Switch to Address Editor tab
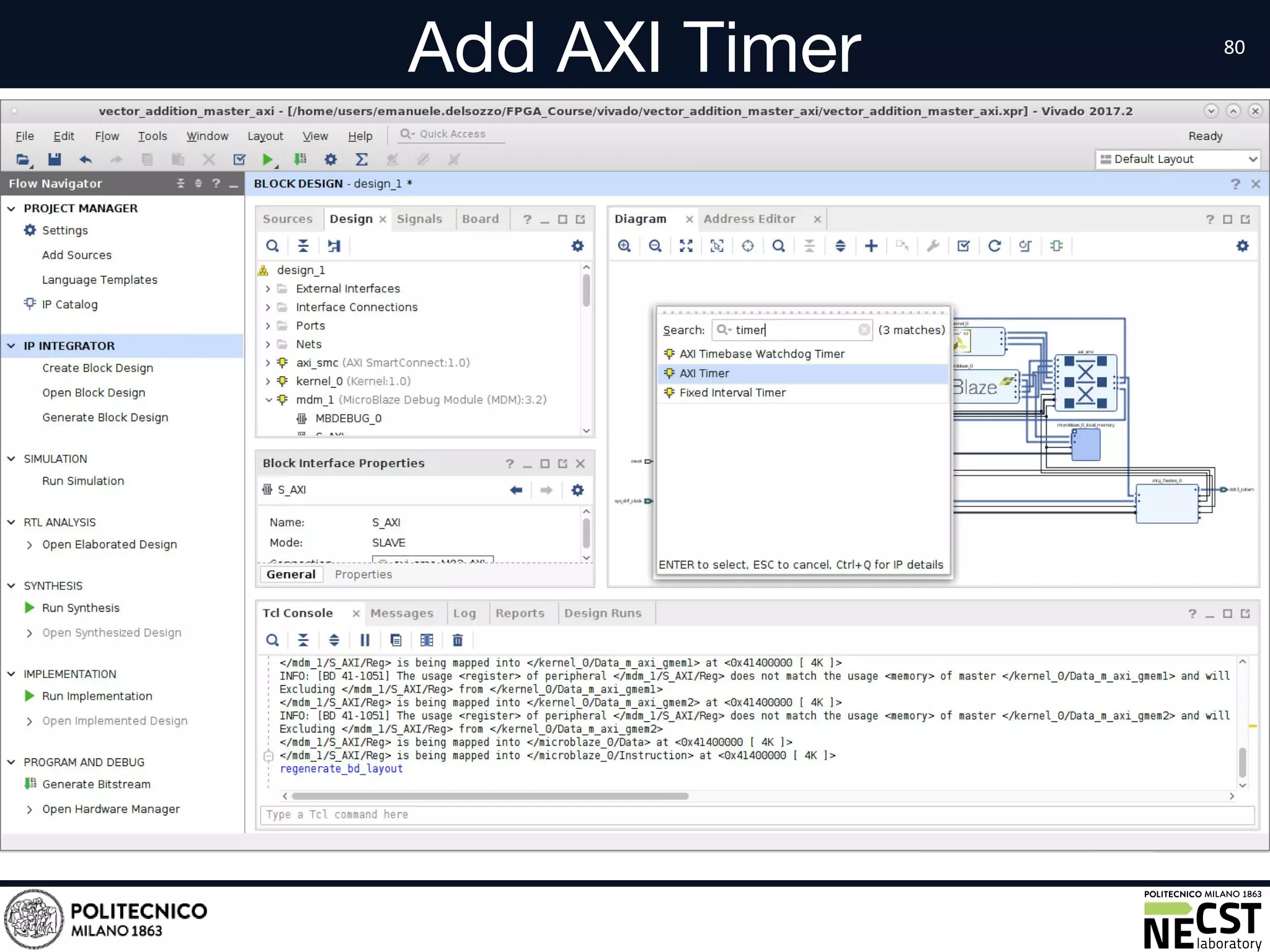Screen dimensions: 1270x952 coord(749,219)
